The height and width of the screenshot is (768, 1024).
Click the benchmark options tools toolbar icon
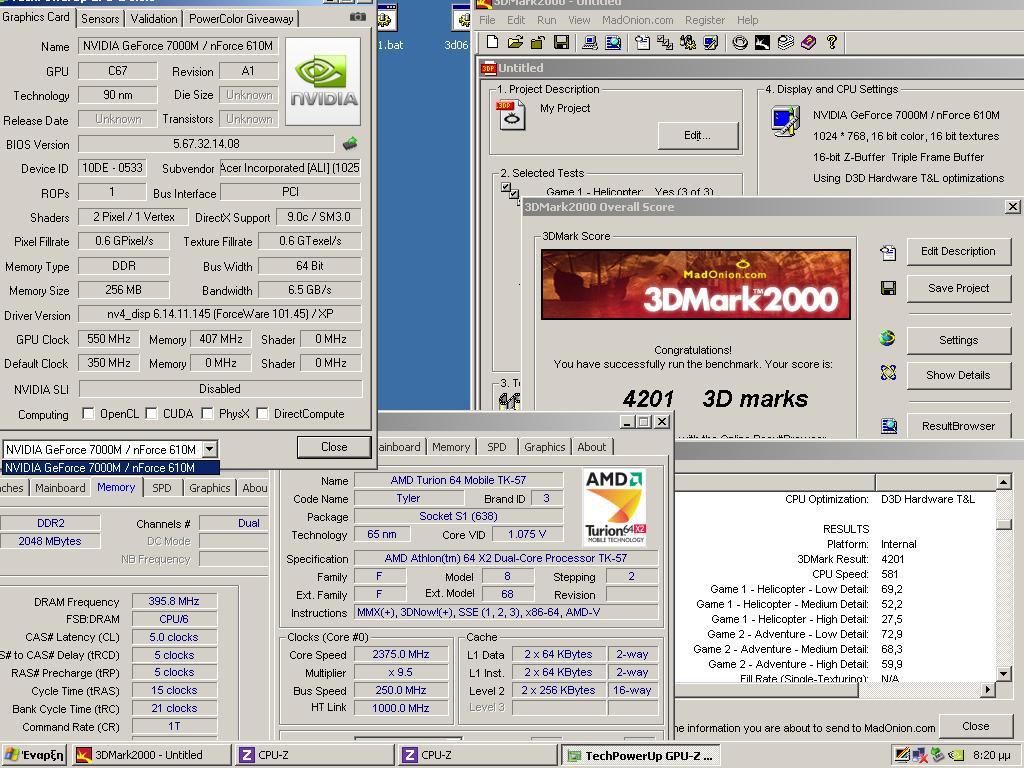click(x=688, y=43)
